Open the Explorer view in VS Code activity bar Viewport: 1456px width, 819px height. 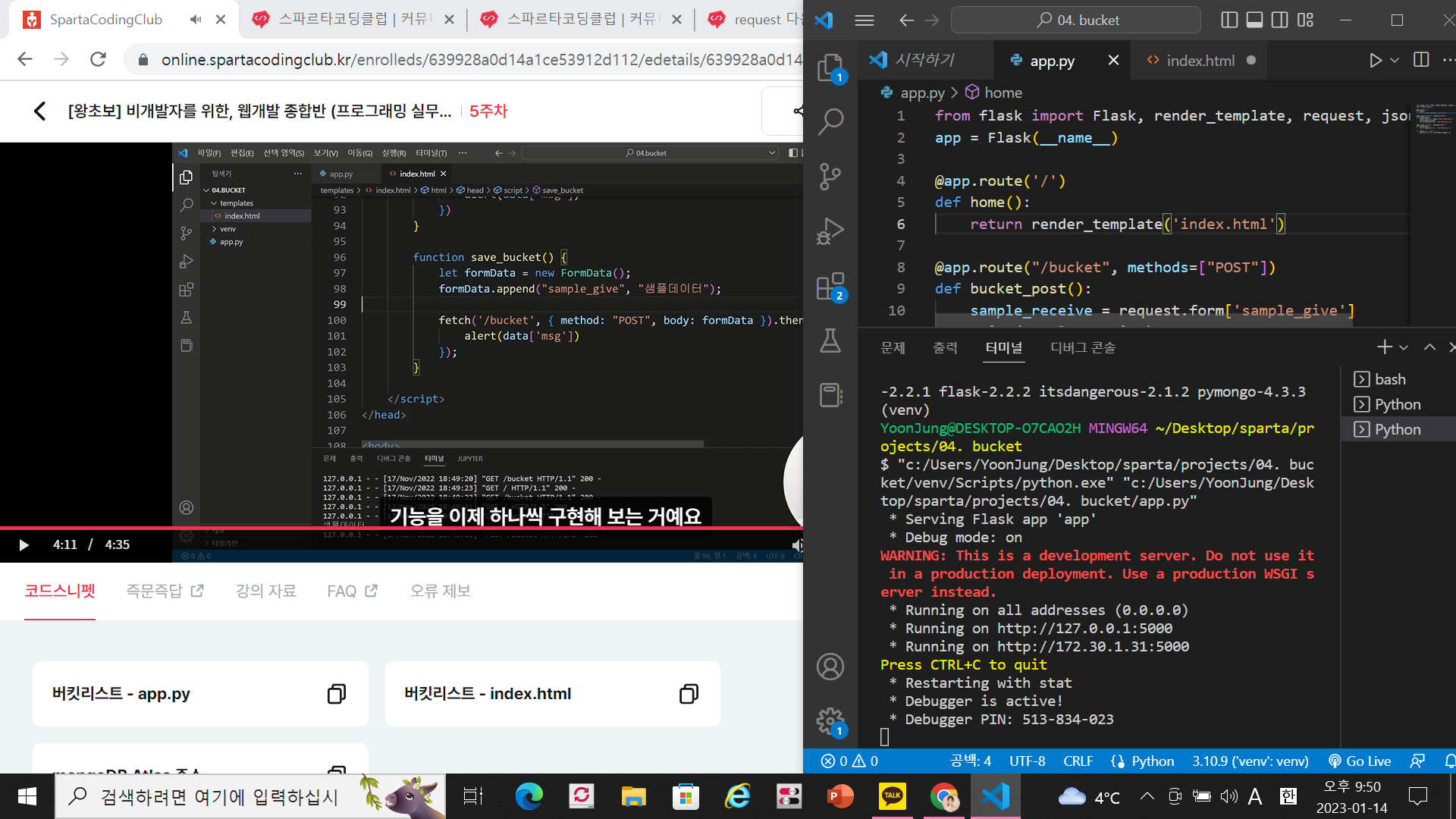pos(830,68)
